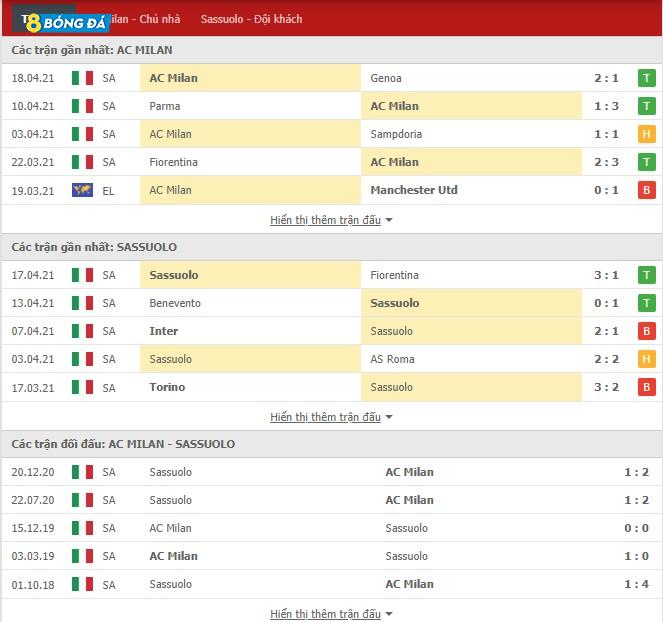The width and height of the screenshot is (663, 622).
Task: Click red B badge for Inter match
Action: (647, 331)
